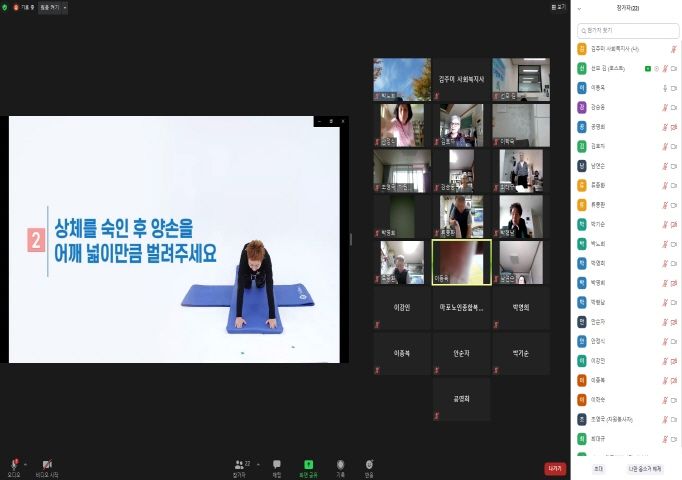Toggle muted mic on 김주미 사회복지사 row
Viewport: 682px width, 480px height.
(673, 49)
